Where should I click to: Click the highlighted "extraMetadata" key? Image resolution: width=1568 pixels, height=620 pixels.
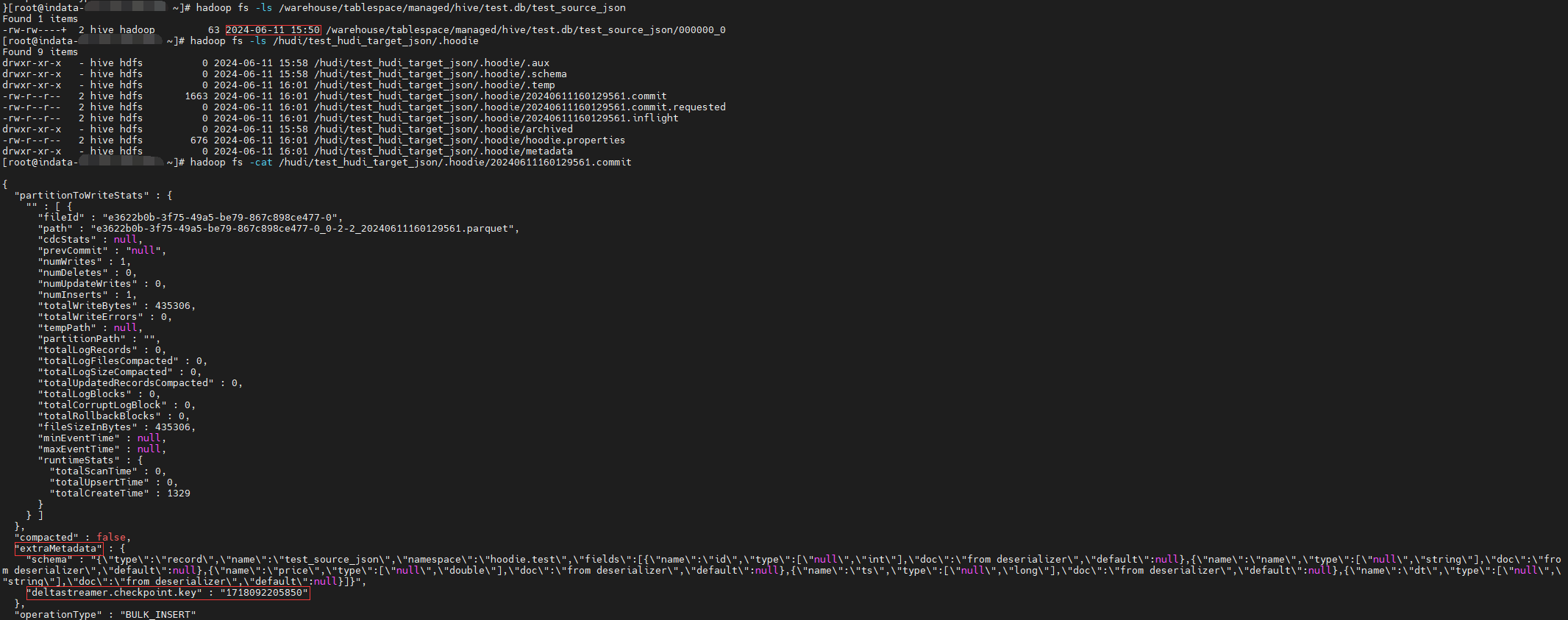[x=58, y=549]
